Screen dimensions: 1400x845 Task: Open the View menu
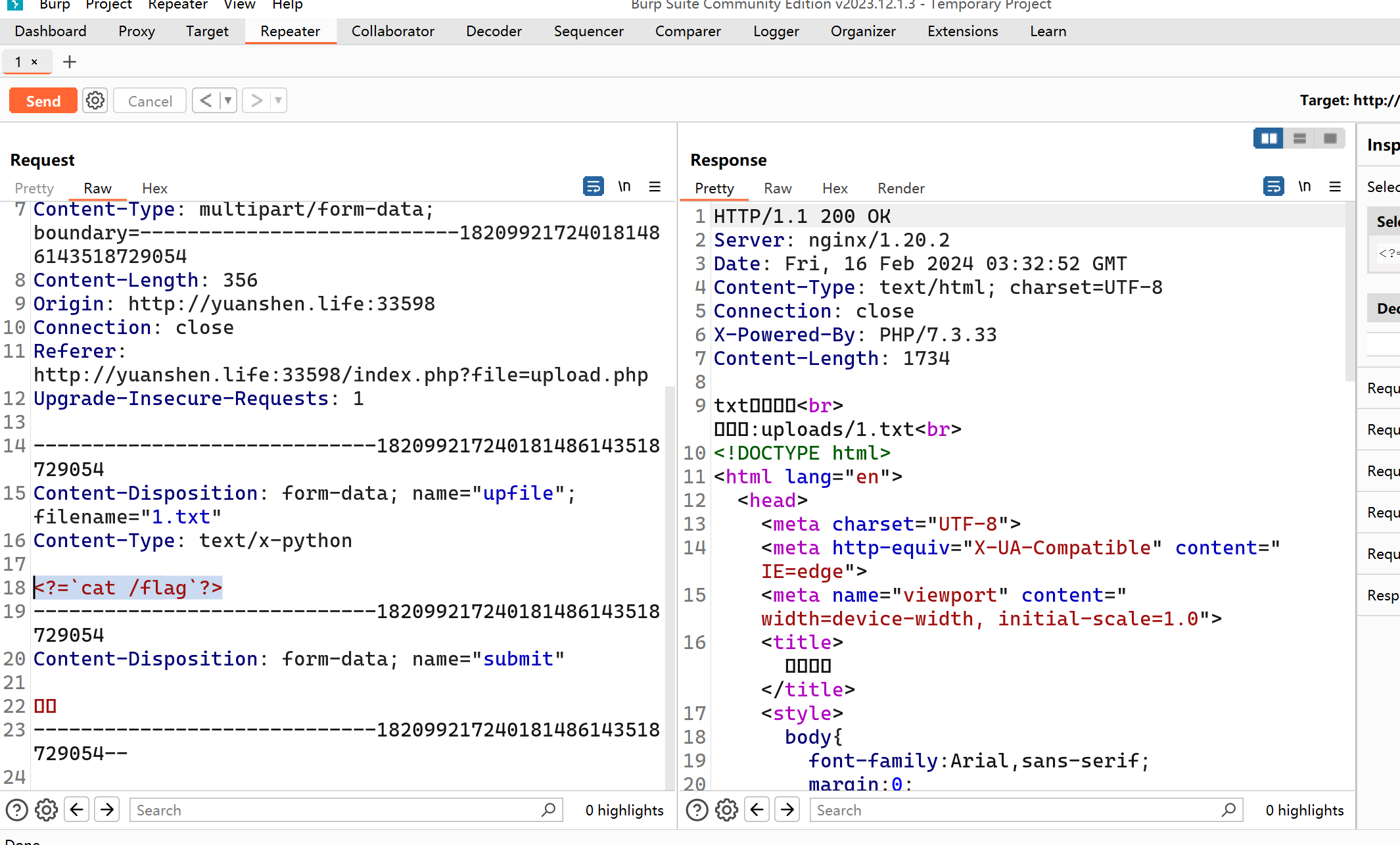pos(239,5)
